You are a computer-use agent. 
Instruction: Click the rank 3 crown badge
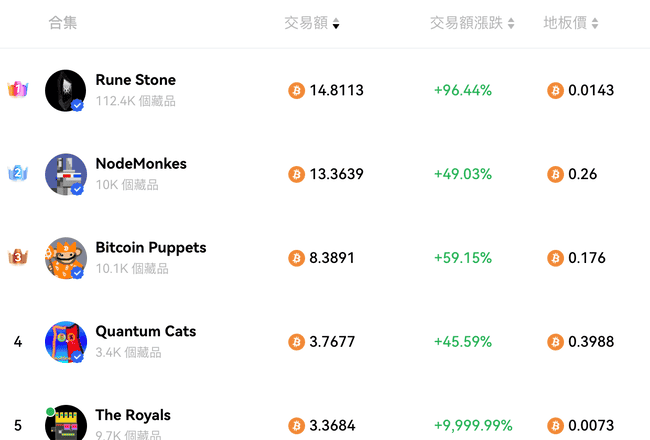point(18,257)
